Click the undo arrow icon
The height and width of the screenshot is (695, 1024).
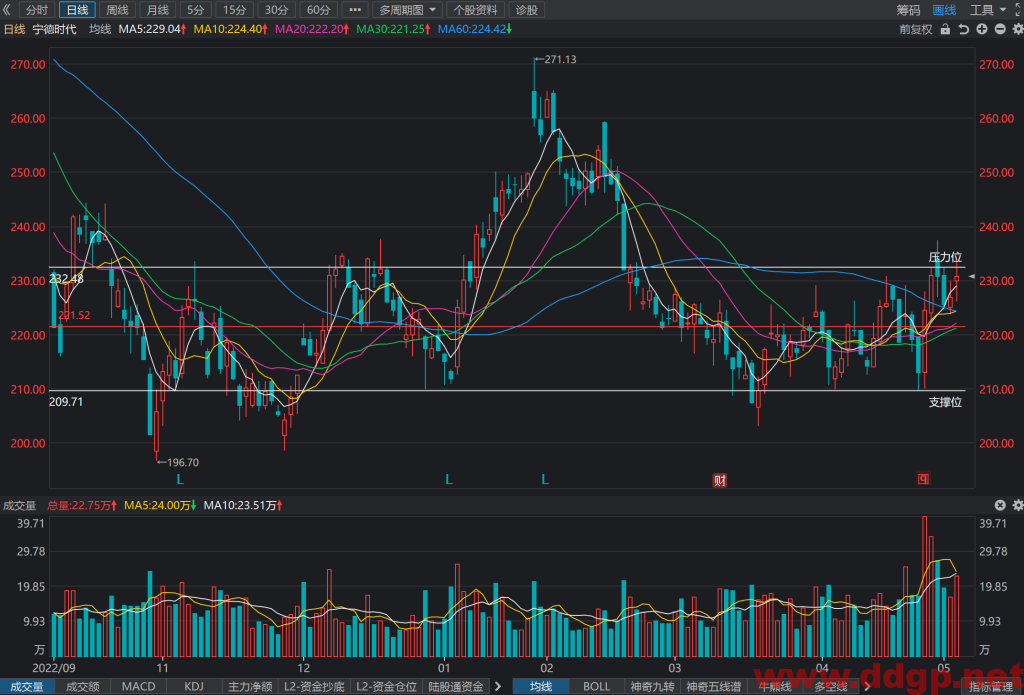point(963,29)
